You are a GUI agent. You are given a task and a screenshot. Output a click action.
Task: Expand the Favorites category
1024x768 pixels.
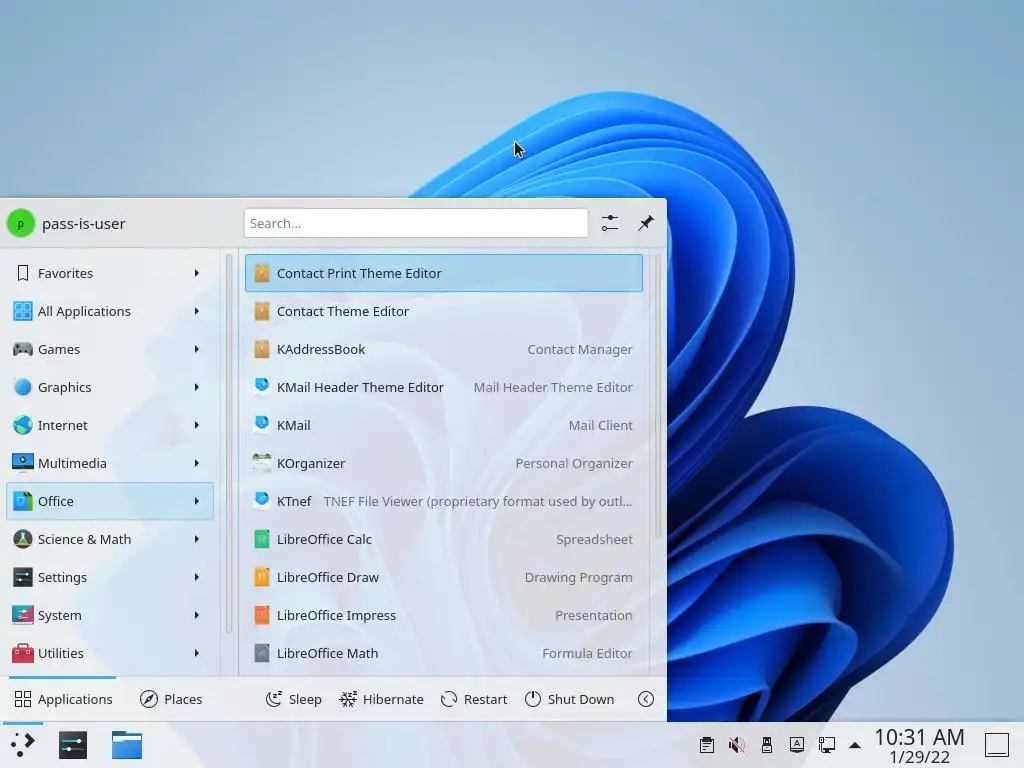[x=110, y=273]
